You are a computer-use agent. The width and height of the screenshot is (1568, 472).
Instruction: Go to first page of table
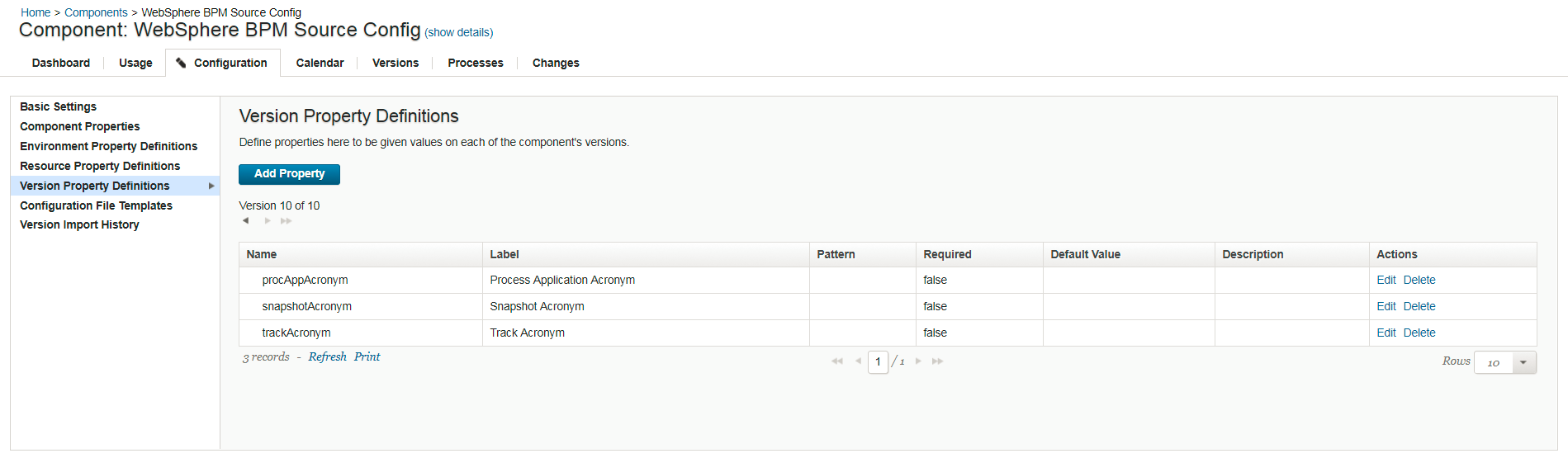click(837, 361)
